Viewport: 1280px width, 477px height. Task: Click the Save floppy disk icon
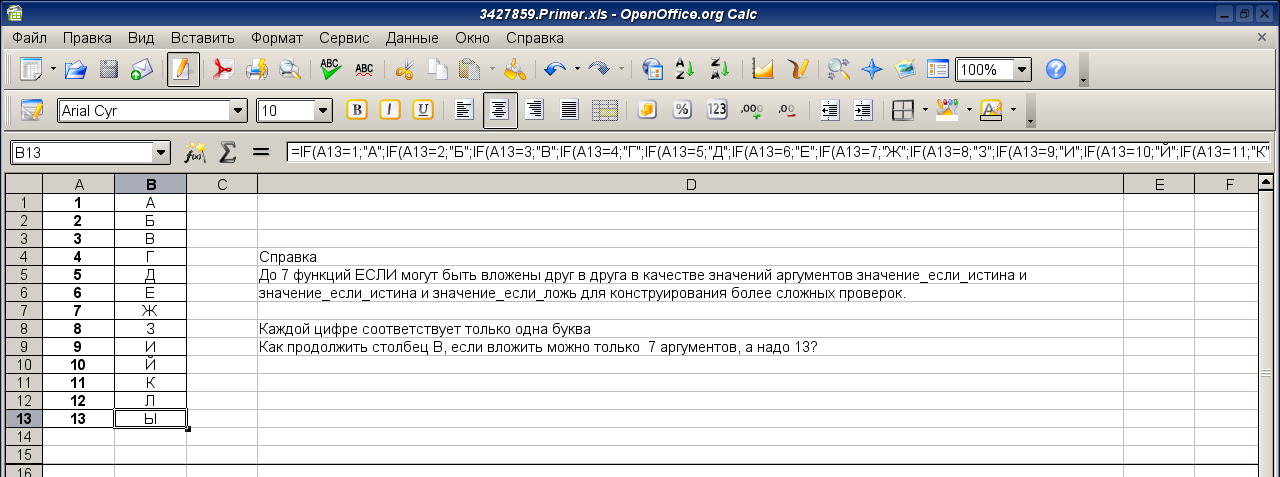(109, 70)
